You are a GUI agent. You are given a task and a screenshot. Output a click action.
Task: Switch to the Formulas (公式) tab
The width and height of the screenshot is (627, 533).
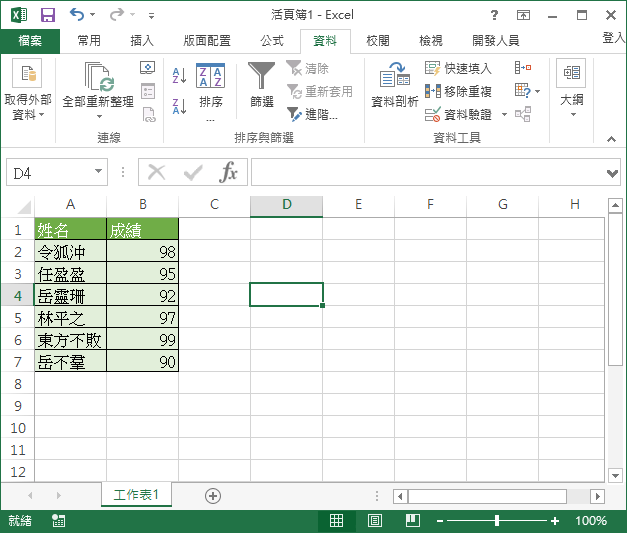tap(272, 41)
